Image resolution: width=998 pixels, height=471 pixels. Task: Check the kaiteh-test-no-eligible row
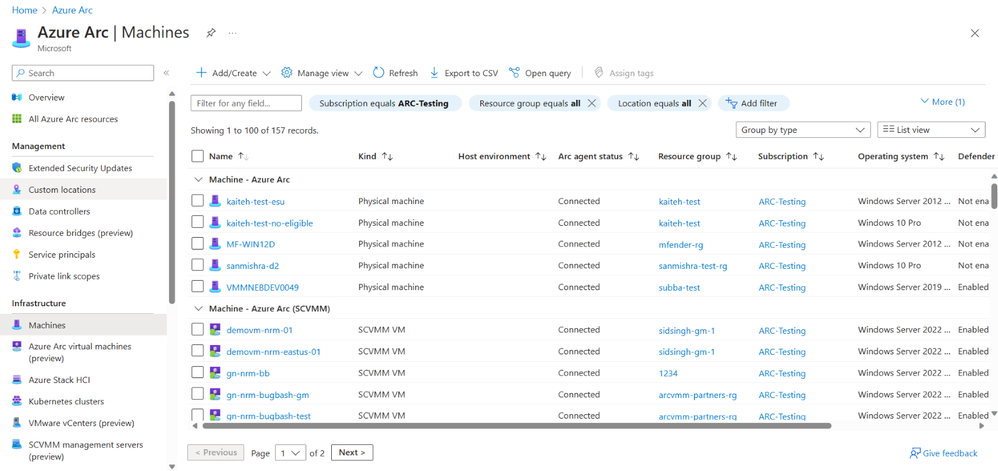click(198, 223)
